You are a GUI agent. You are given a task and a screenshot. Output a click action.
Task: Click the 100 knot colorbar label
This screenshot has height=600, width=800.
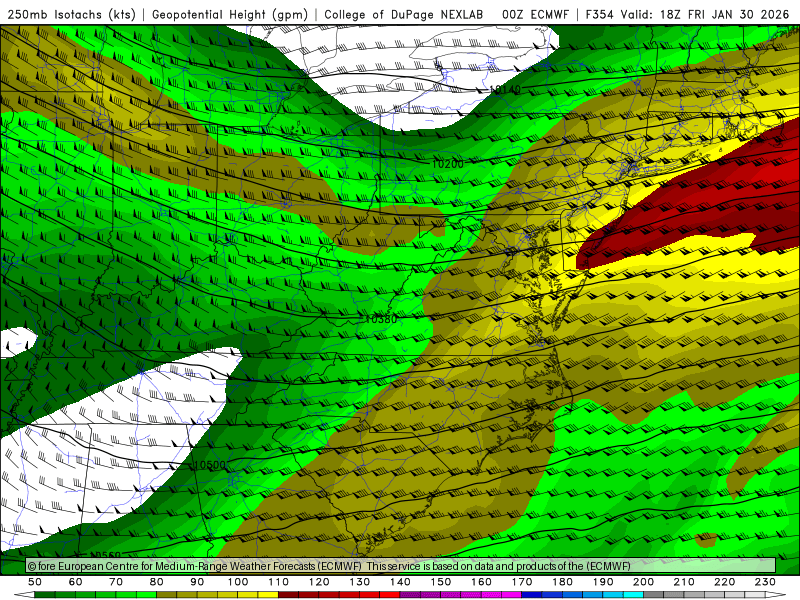click(238, 582)
